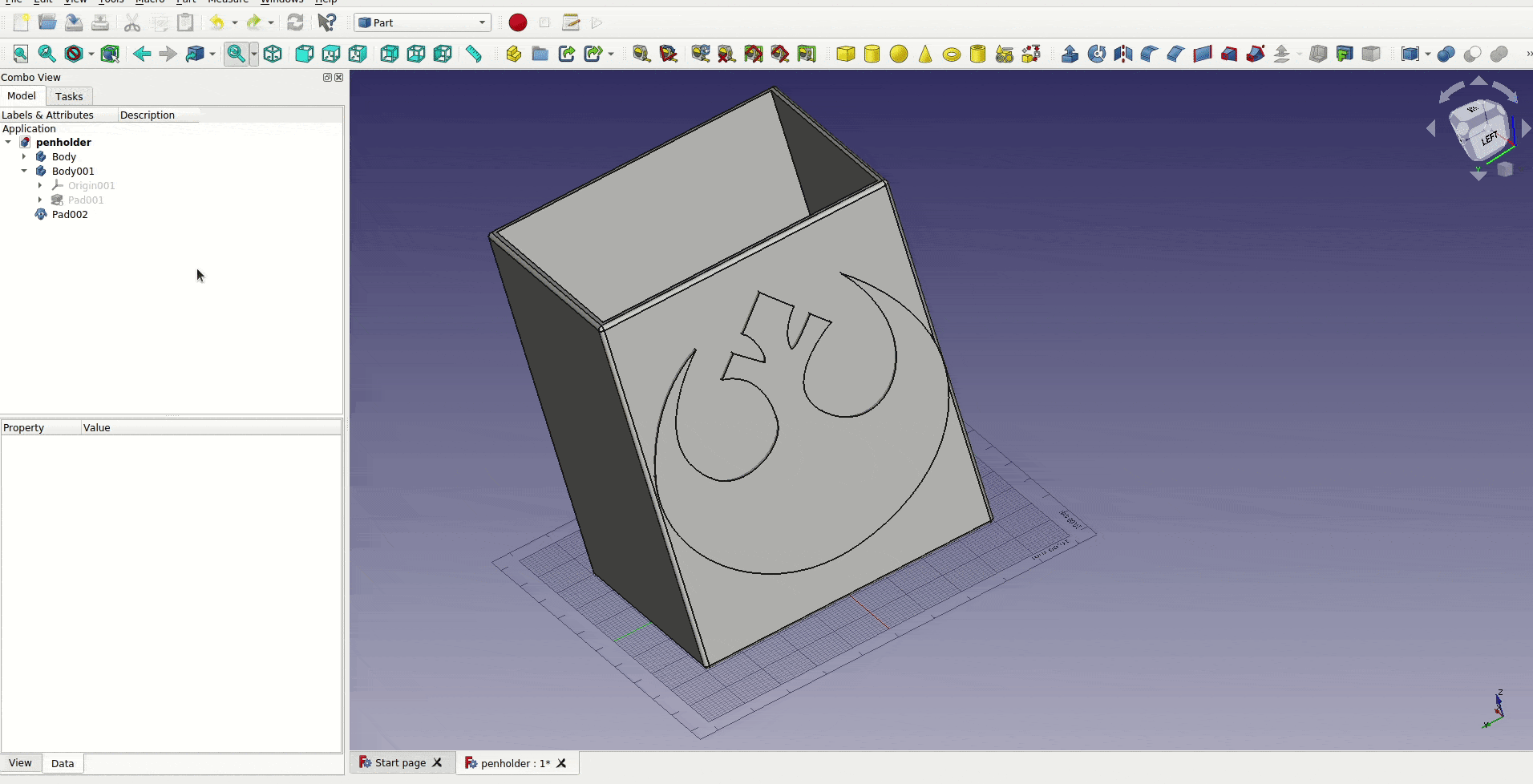The image size is (1533, 784).
Task: Open the compound tools dropdown arrow
Action: [1428, 54]
